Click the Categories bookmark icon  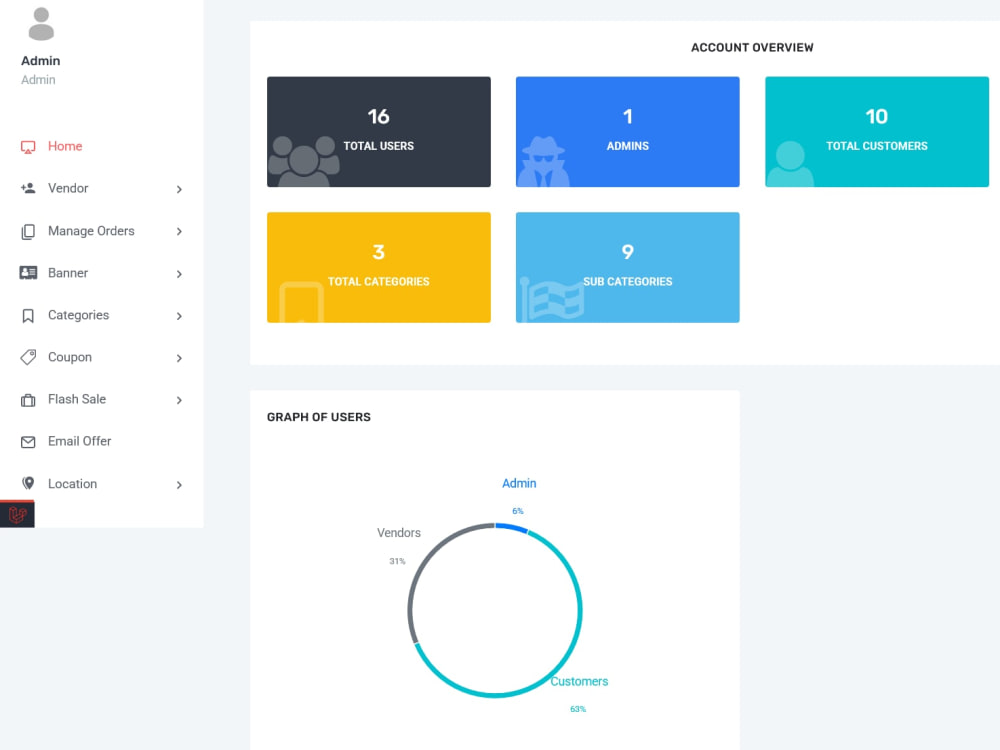pos(28,316)
